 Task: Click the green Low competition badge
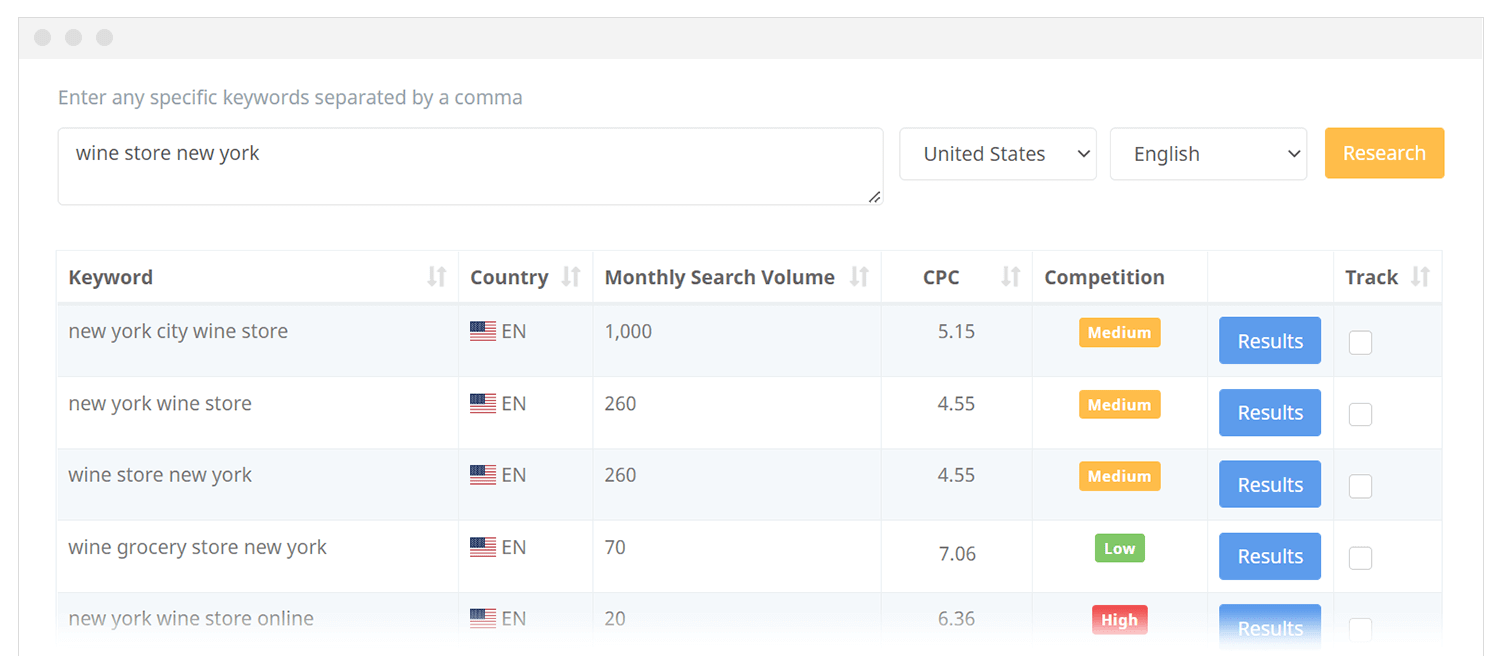1119,548
